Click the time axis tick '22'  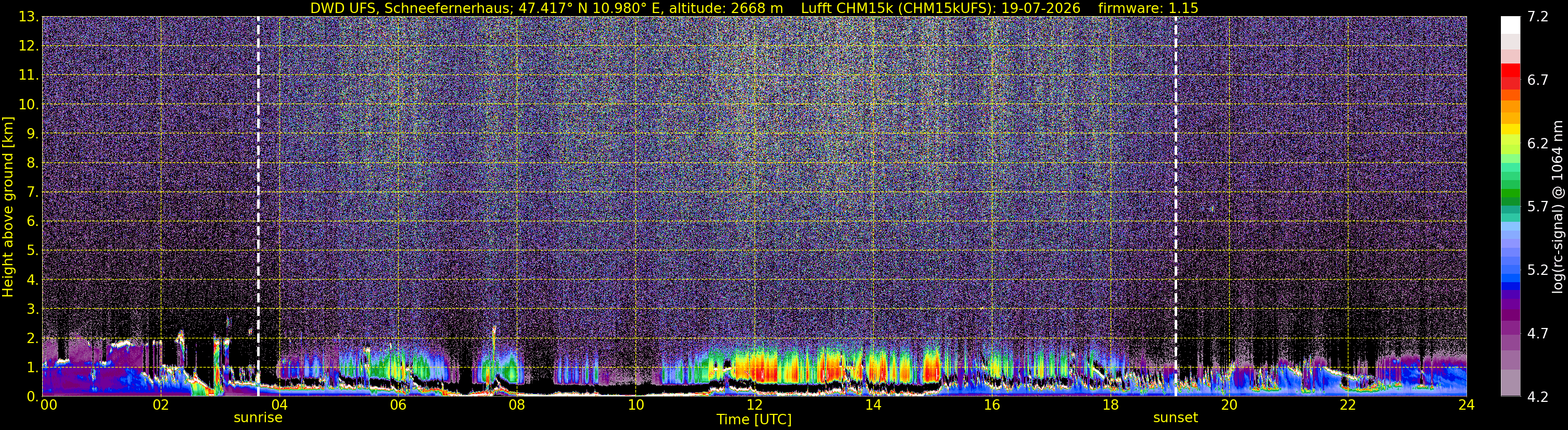point(1348,406)
